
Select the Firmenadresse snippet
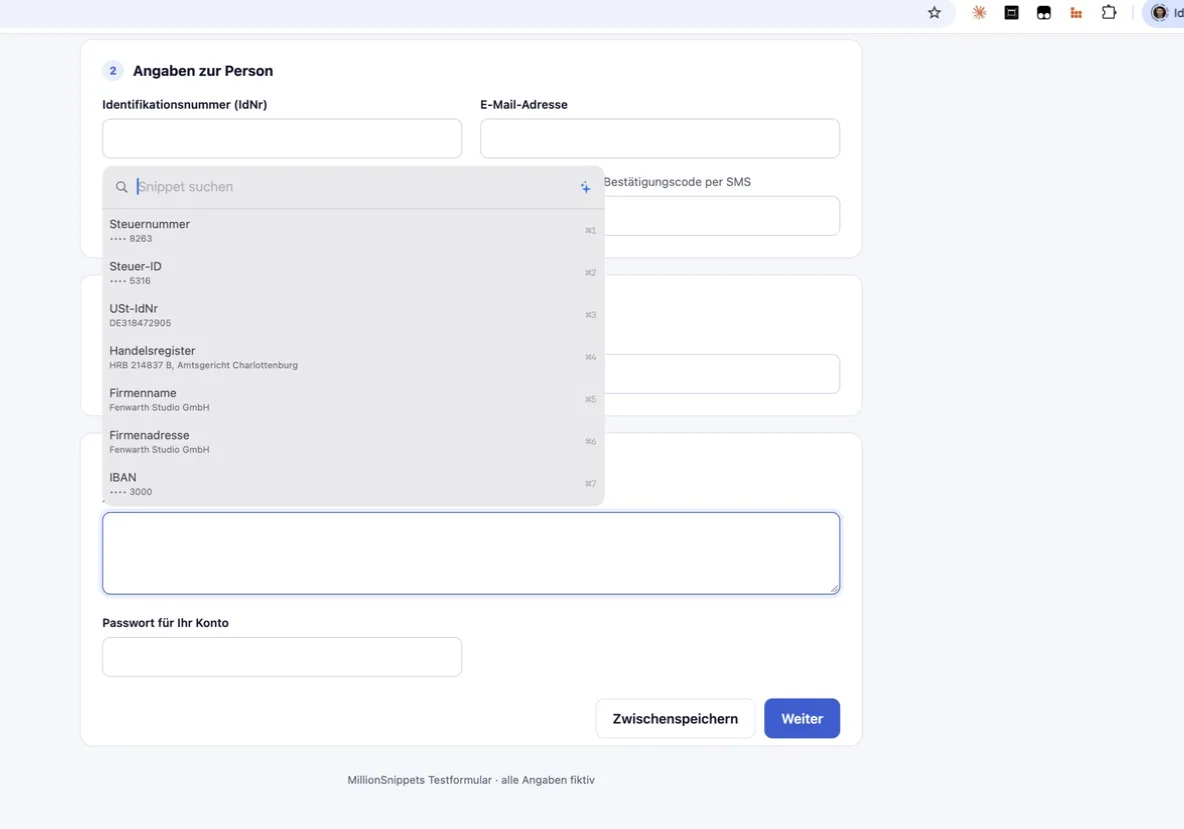pyautogui.click(x=353, y=442)
